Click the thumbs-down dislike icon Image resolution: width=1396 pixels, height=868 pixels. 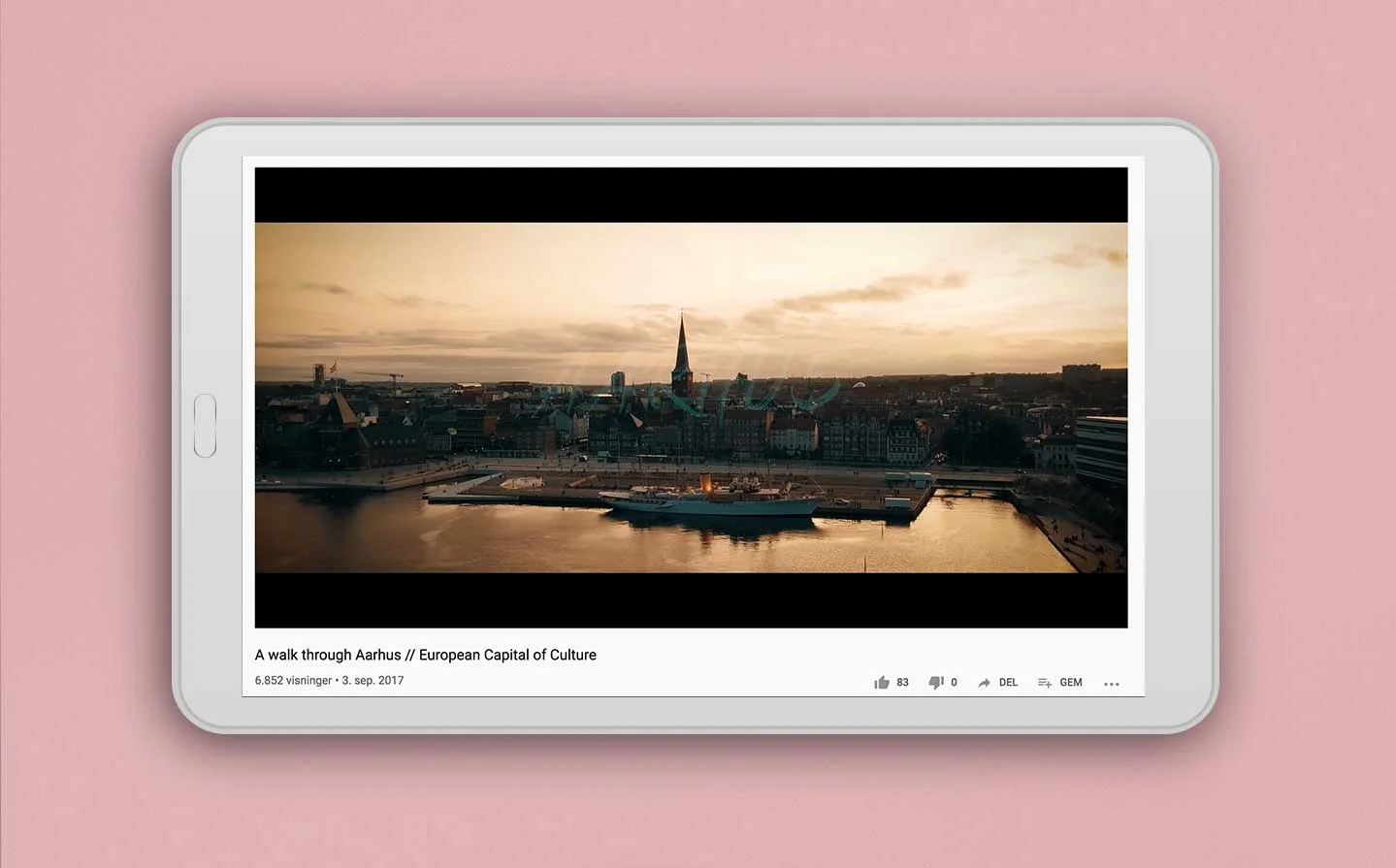936,683
